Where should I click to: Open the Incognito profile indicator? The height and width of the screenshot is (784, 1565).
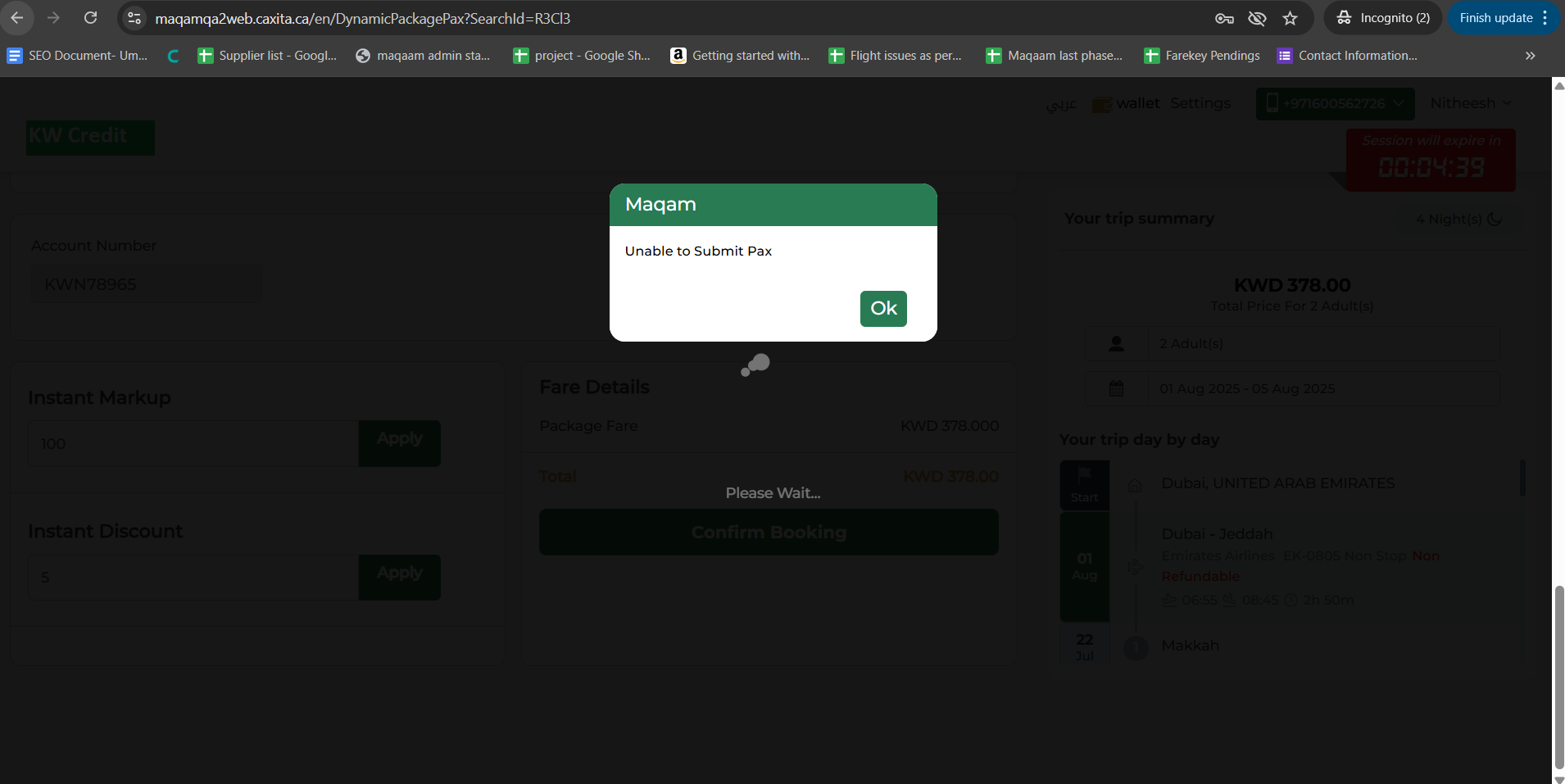[1383, 18]
